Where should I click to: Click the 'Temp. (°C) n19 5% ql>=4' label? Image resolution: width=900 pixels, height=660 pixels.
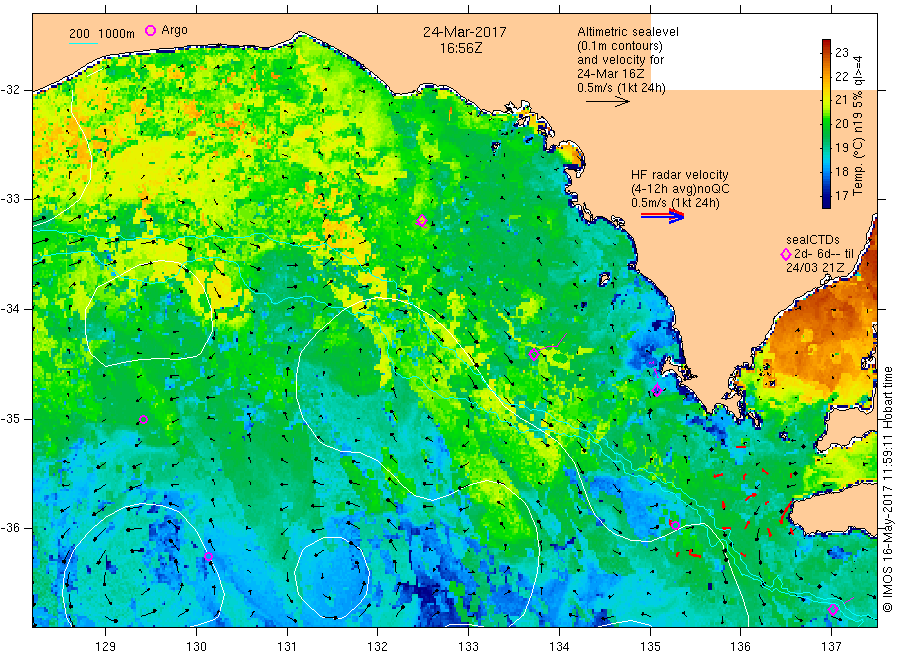click(858, 126)
